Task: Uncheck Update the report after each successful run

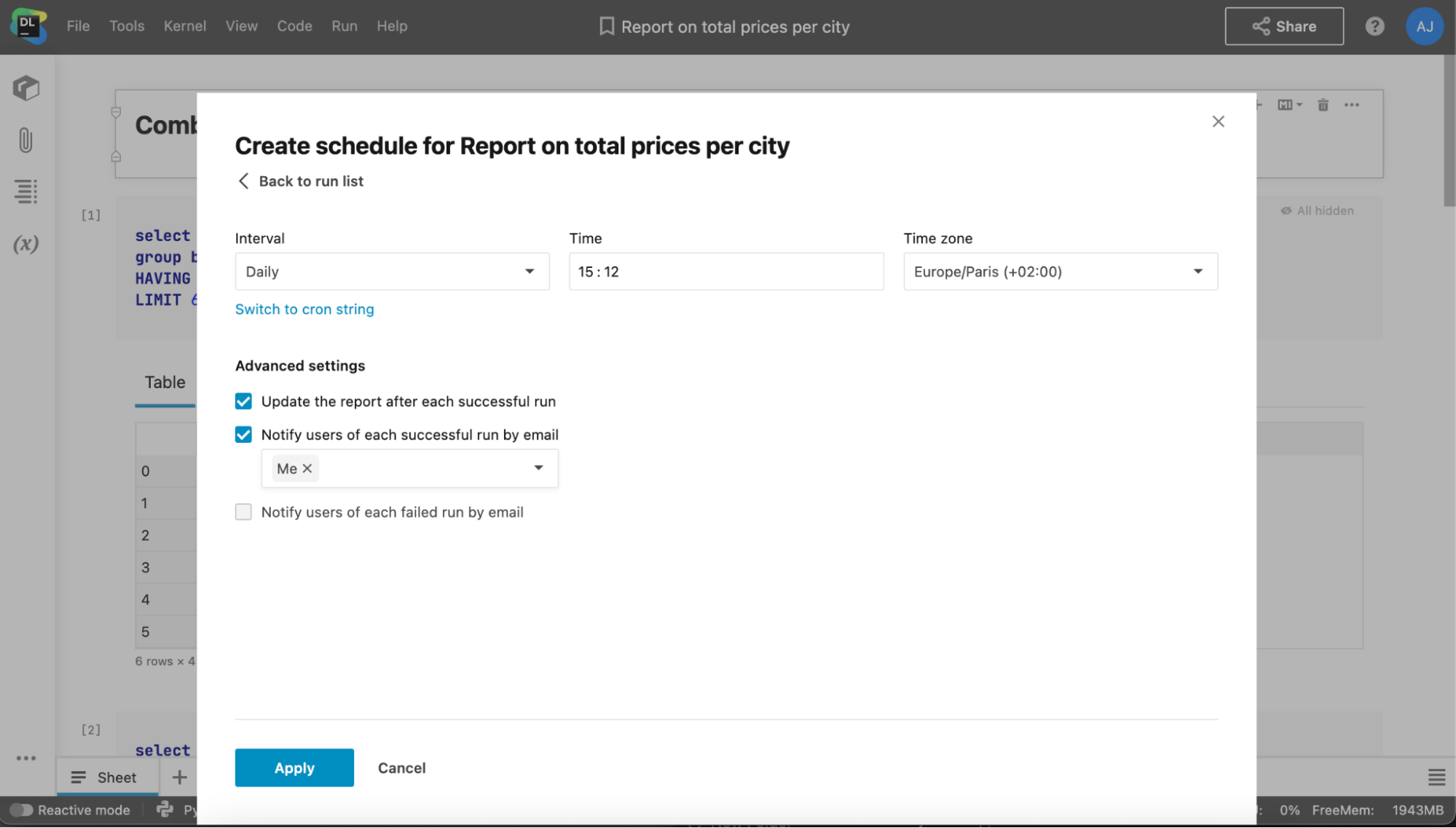Action: [243, 401]
